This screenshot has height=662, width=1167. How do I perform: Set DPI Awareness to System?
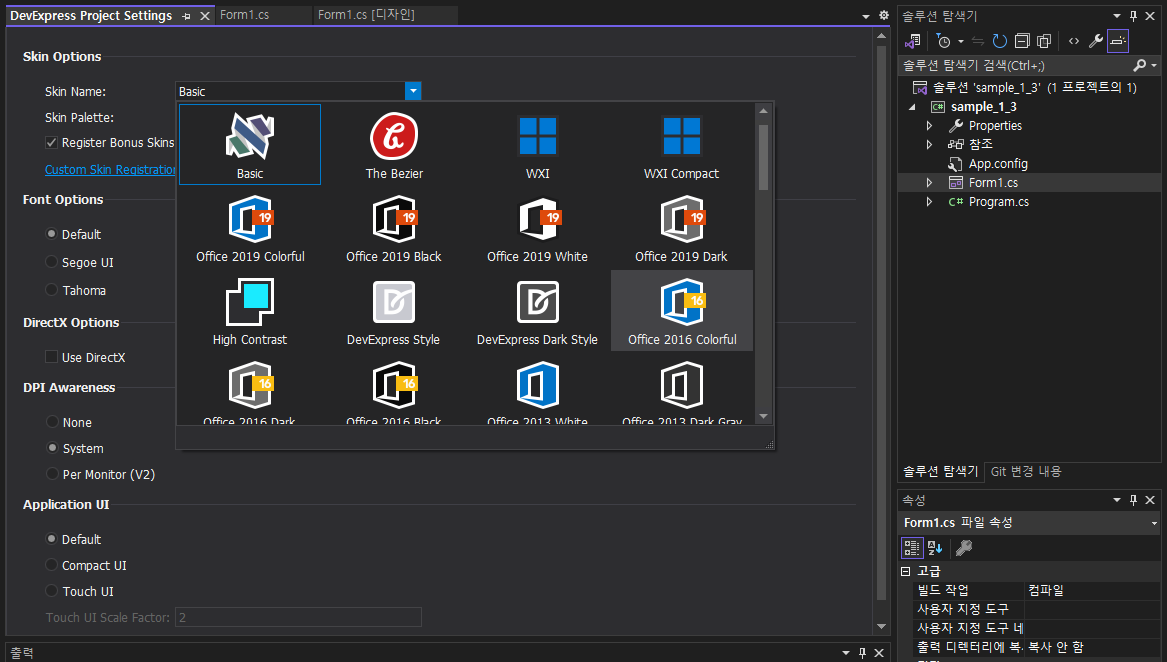[52, 448]
